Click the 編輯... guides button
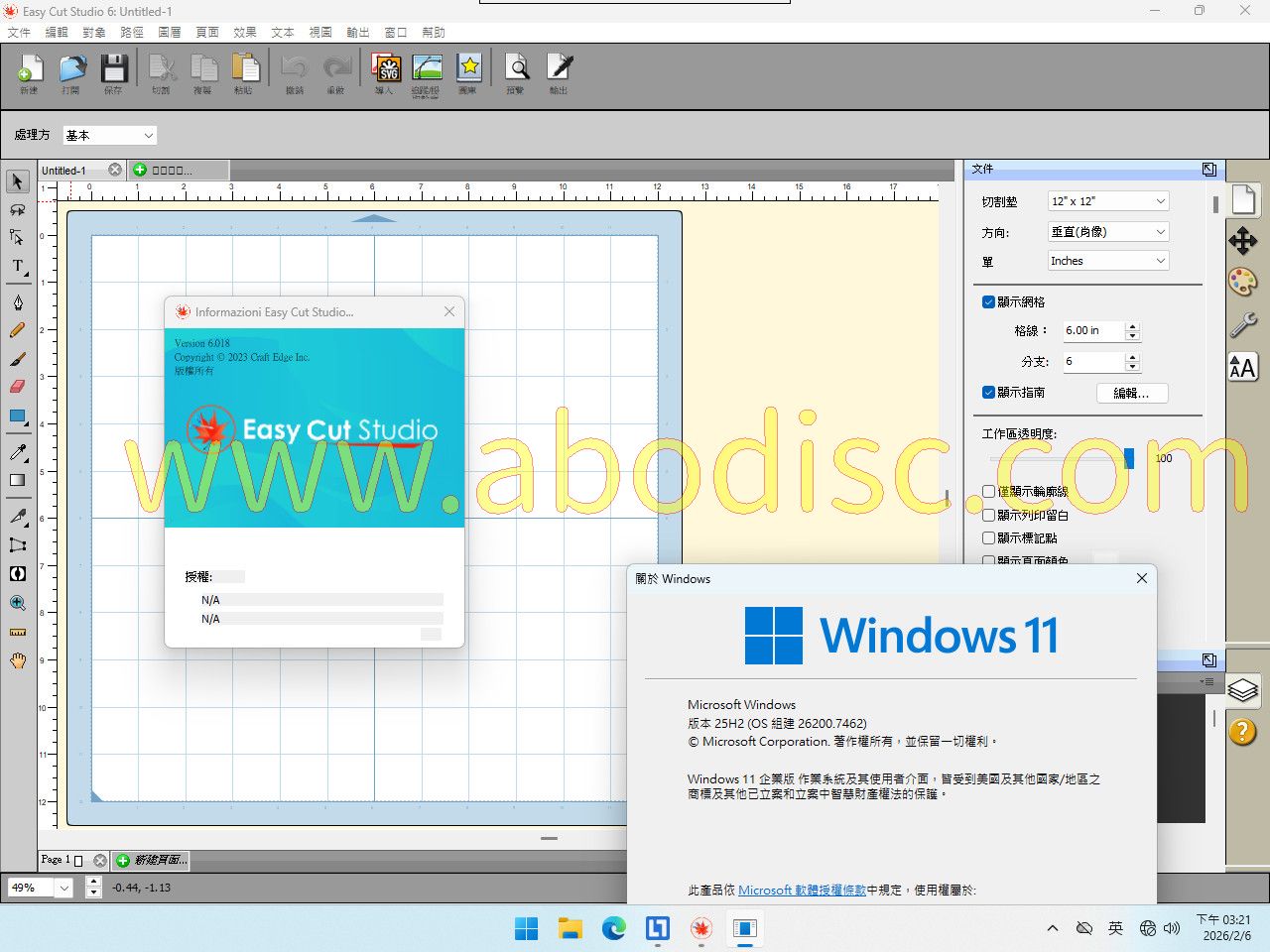This screenshot has height=952, width=1270. click(x=1132, y=394)
